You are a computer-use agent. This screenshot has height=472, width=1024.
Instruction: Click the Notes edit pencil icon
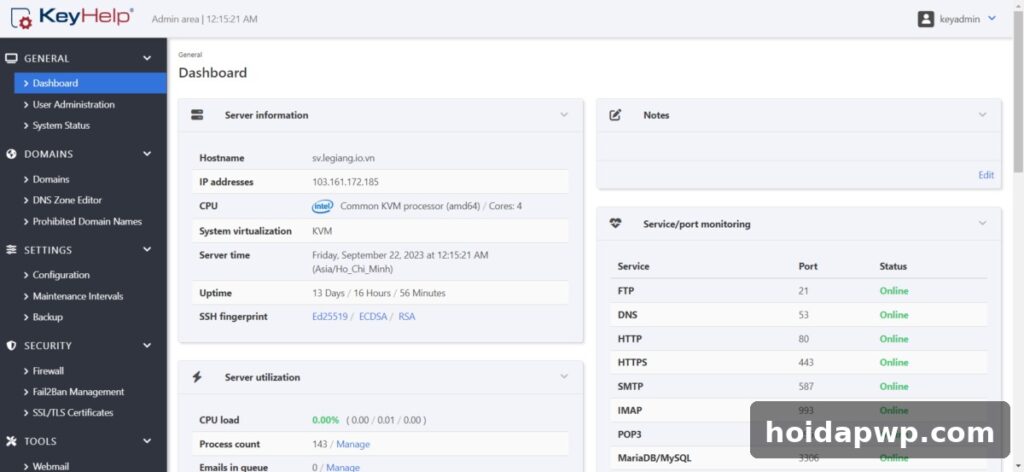pyautogui.click(x=615, y=115)
